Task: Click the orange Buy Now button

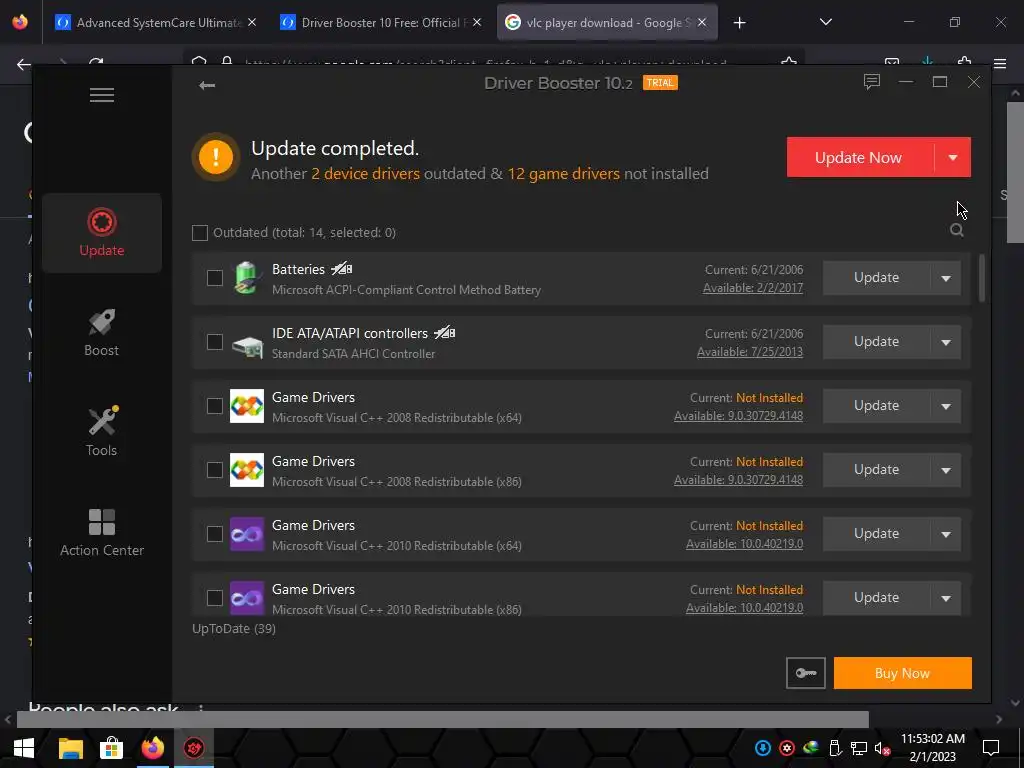Action: click(903, 673)
